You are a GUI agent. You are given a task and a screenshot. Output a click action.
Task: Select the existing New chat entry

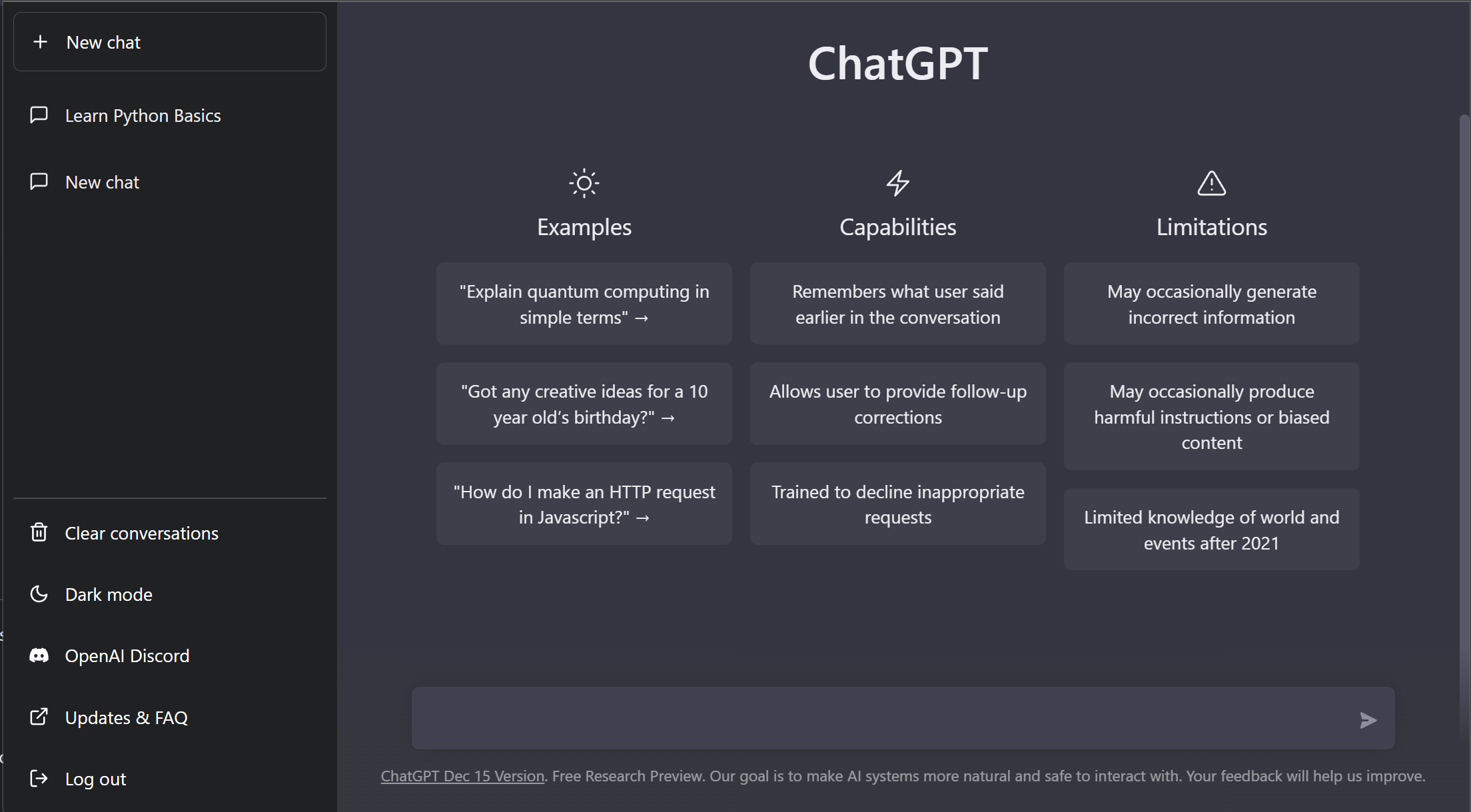pos(102,182)
